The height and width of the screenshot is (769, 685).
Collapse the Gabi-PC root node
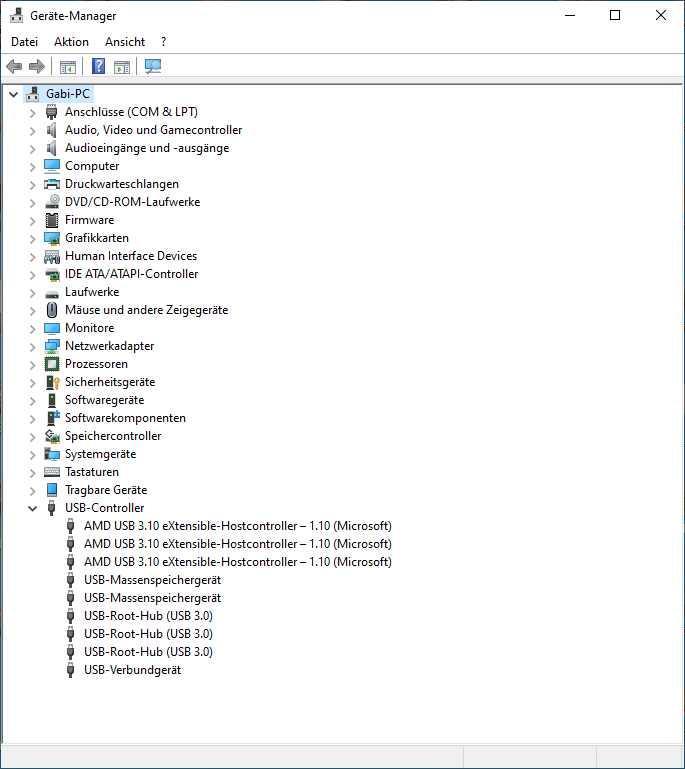click(x=14, y=94)
